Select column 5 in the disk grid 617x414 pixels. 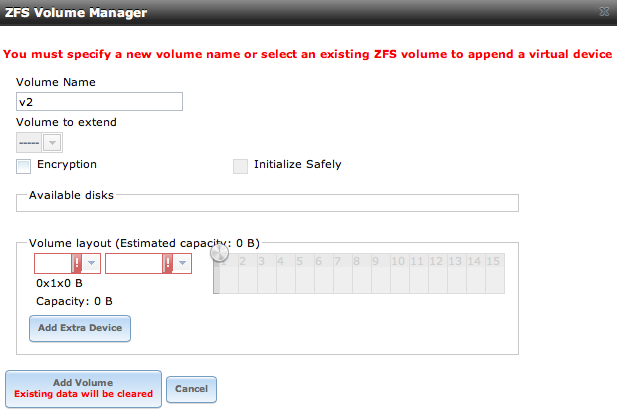coord(305,273)
